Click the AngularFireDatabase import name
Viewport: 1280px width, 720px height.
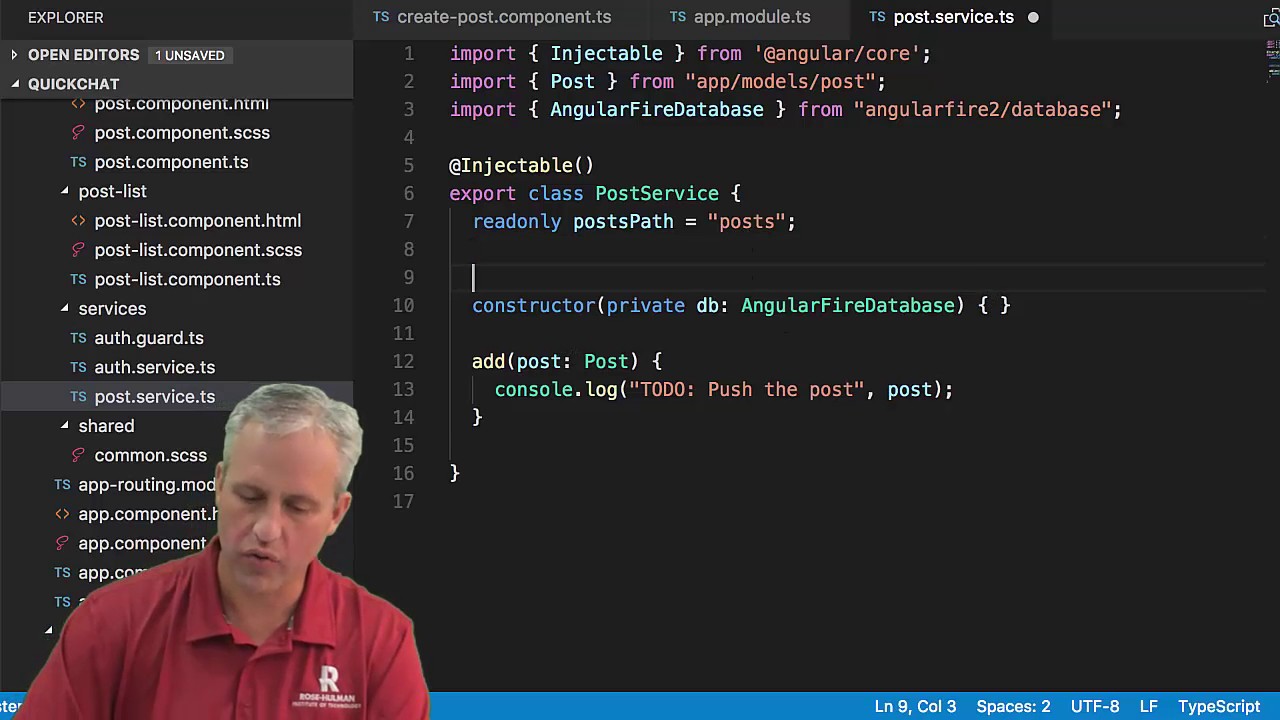[x=656, y=109]
